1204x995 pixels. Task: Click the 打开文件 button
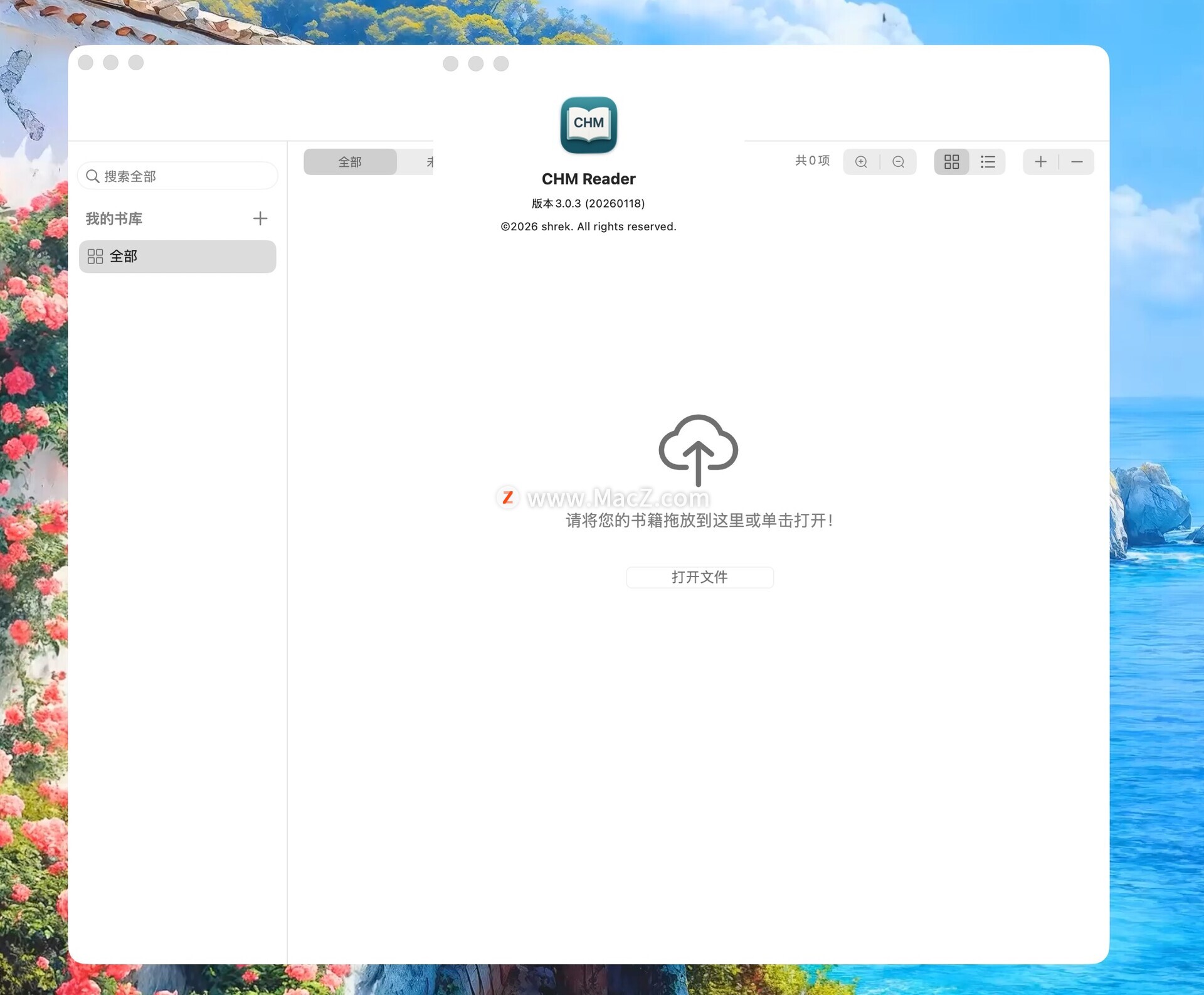(x=699, y=577)
